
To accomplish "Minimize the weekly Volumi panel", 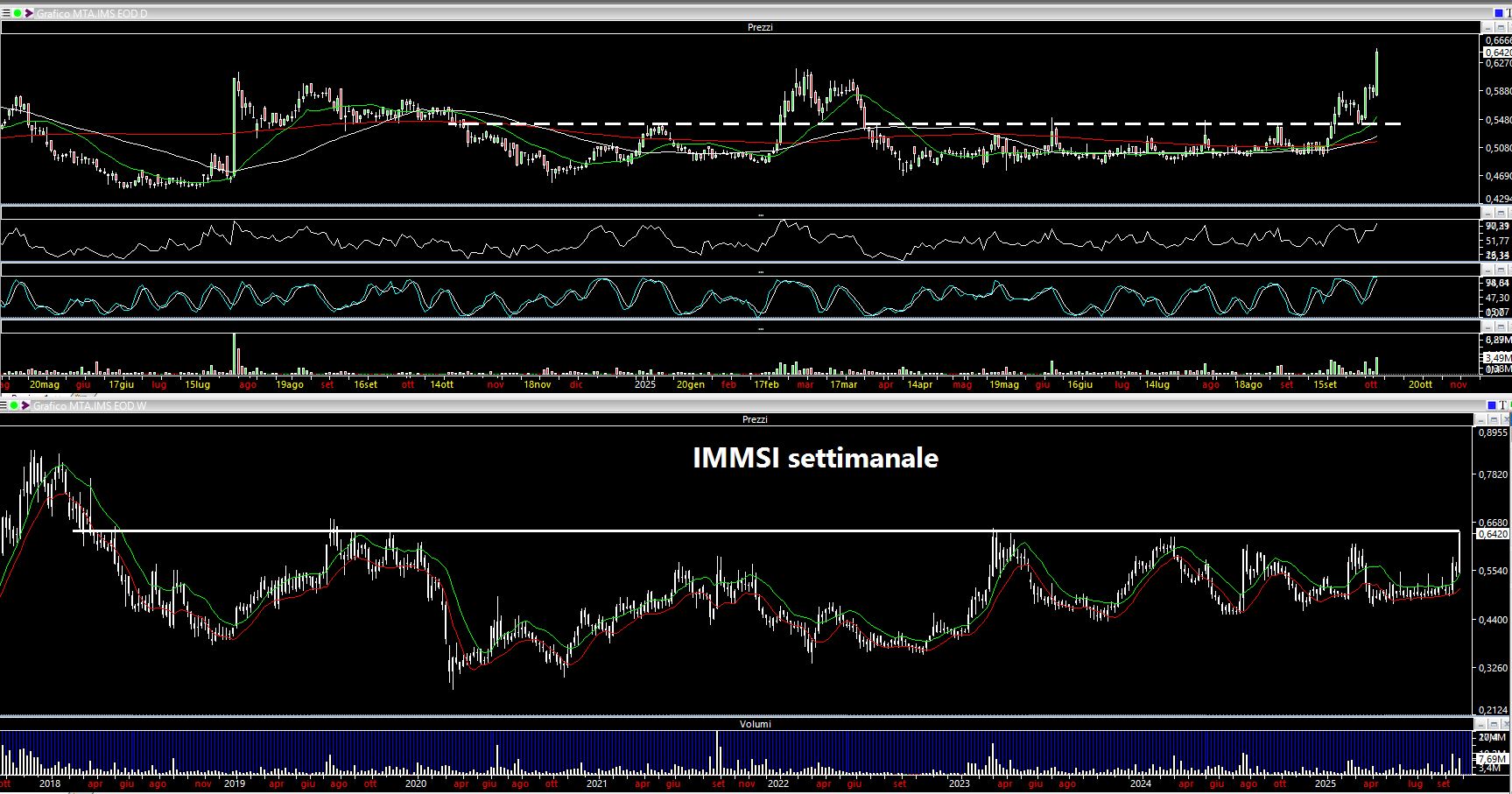I will pyautogui.click(x=1481, y=724).
